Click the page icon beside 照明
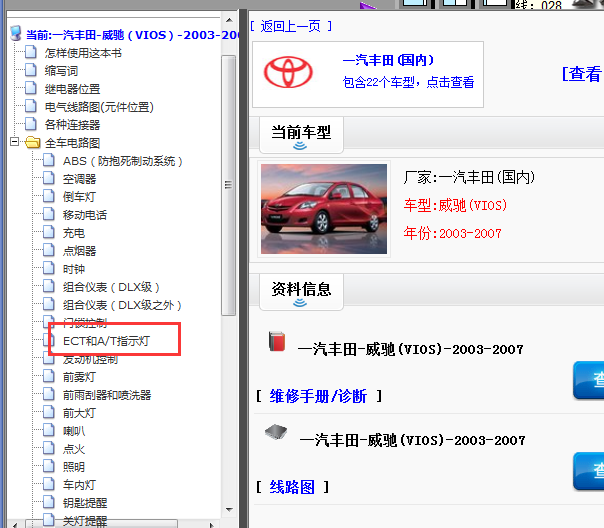 click(49, 467)
